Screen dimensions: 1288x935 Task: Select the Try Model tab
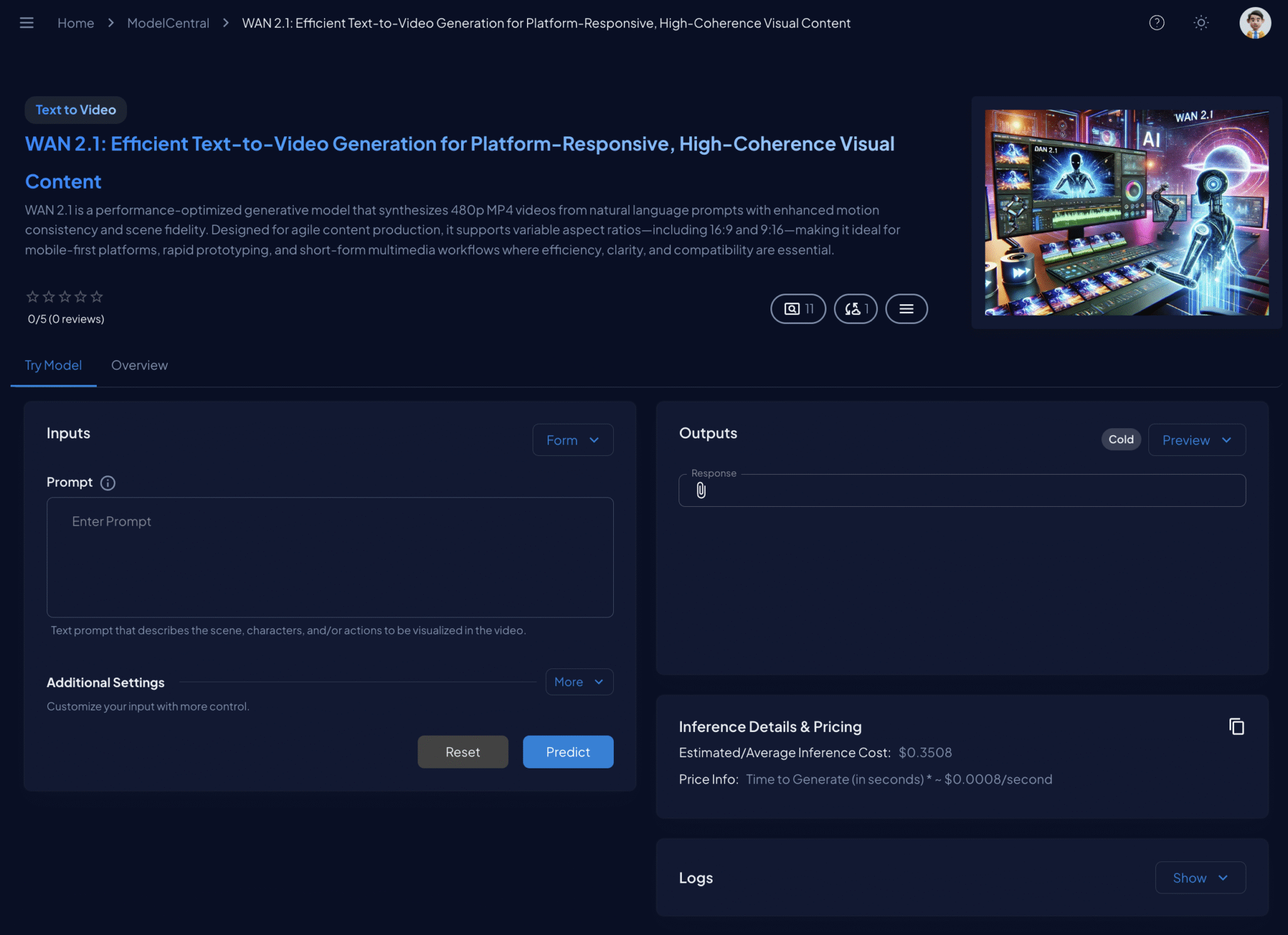tap(53, 365)
